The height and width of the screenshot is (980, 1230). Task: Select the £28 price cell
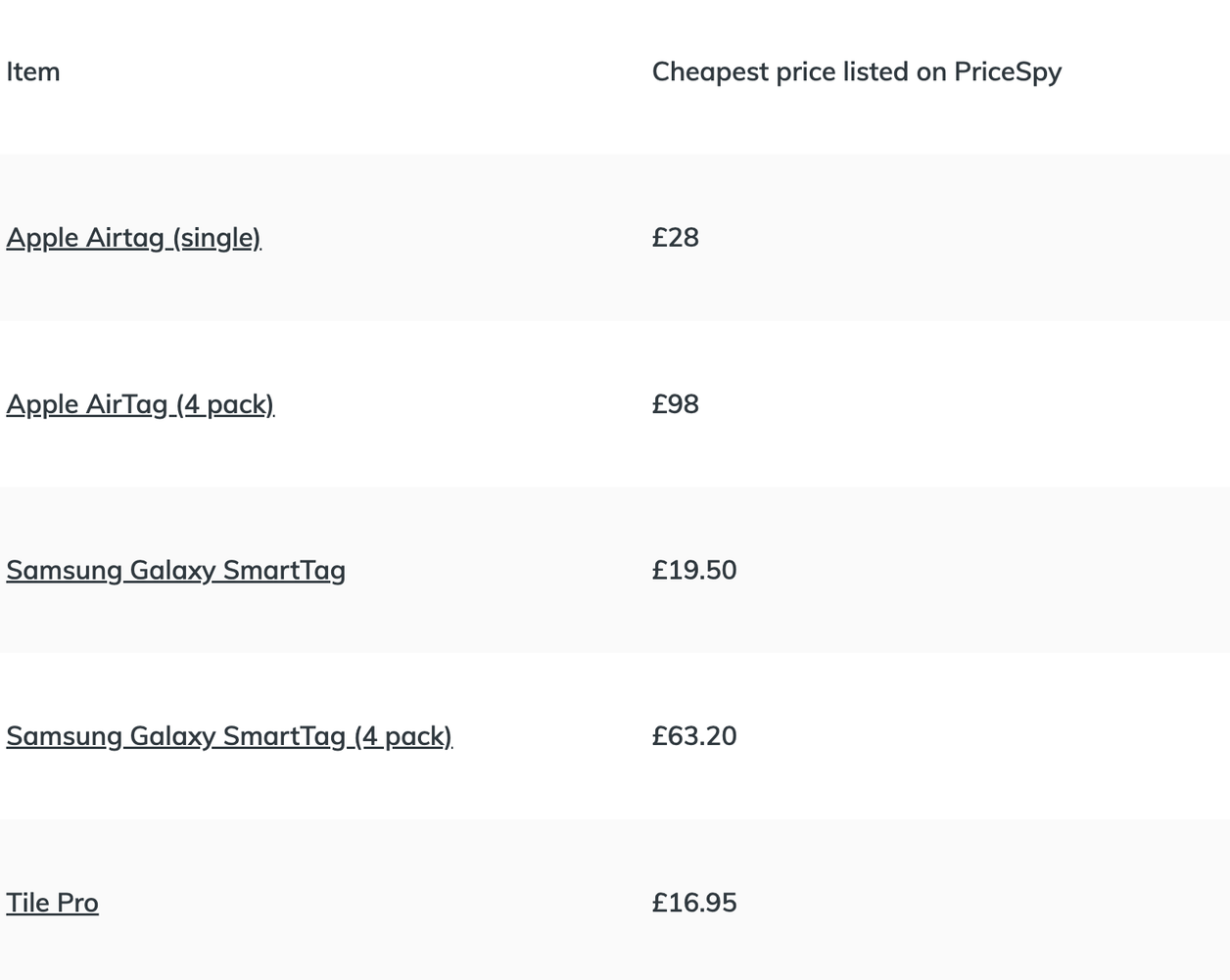676,238
